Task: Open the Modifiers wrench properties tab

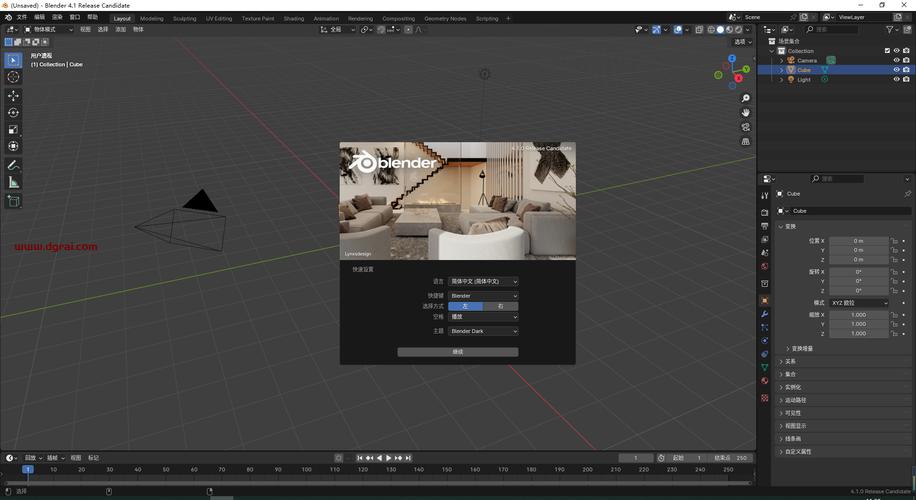Action: click(x=765, y=314)
